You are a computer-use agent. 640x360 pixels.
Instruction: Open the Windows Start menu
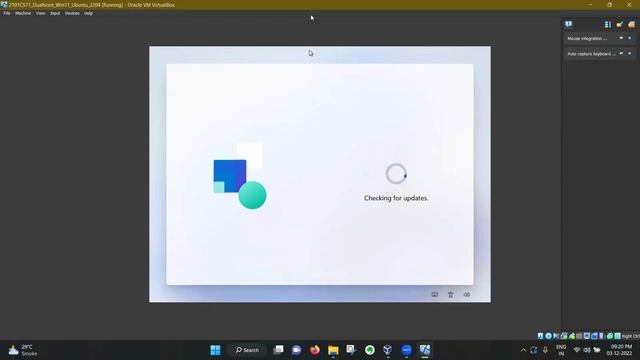(215, 350)
